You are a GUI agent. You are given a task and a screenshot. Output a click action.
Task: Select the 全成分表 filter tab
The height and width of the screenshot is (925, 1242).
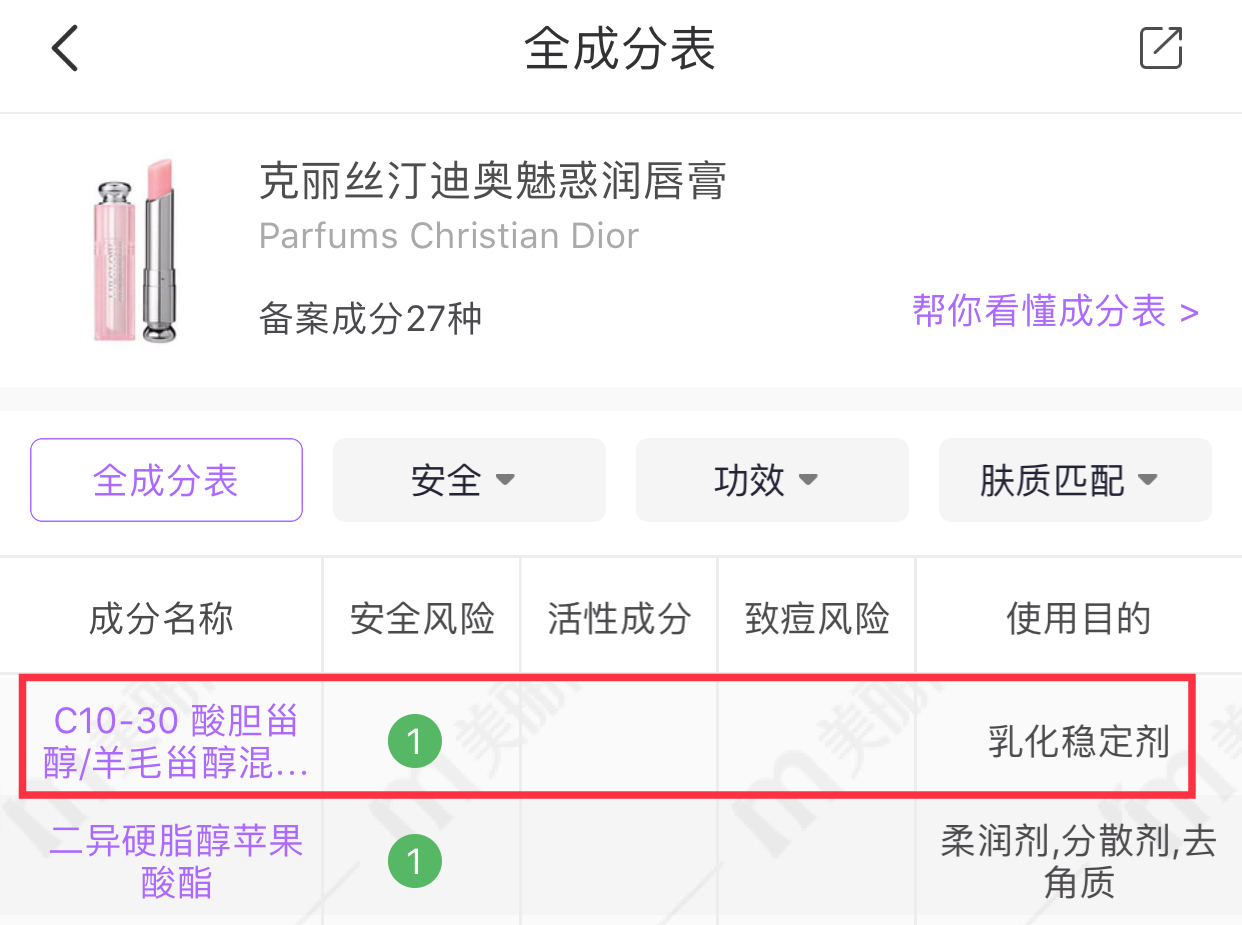166,480
